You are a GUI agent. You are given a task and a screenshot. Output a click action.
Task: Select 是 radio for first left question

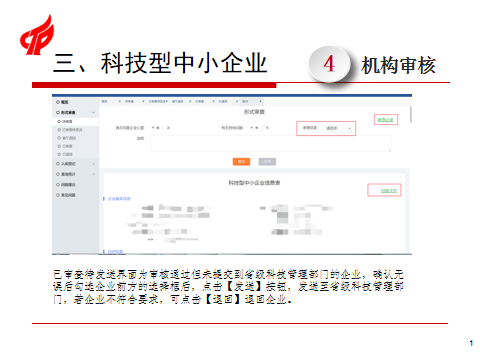(153, 128)
